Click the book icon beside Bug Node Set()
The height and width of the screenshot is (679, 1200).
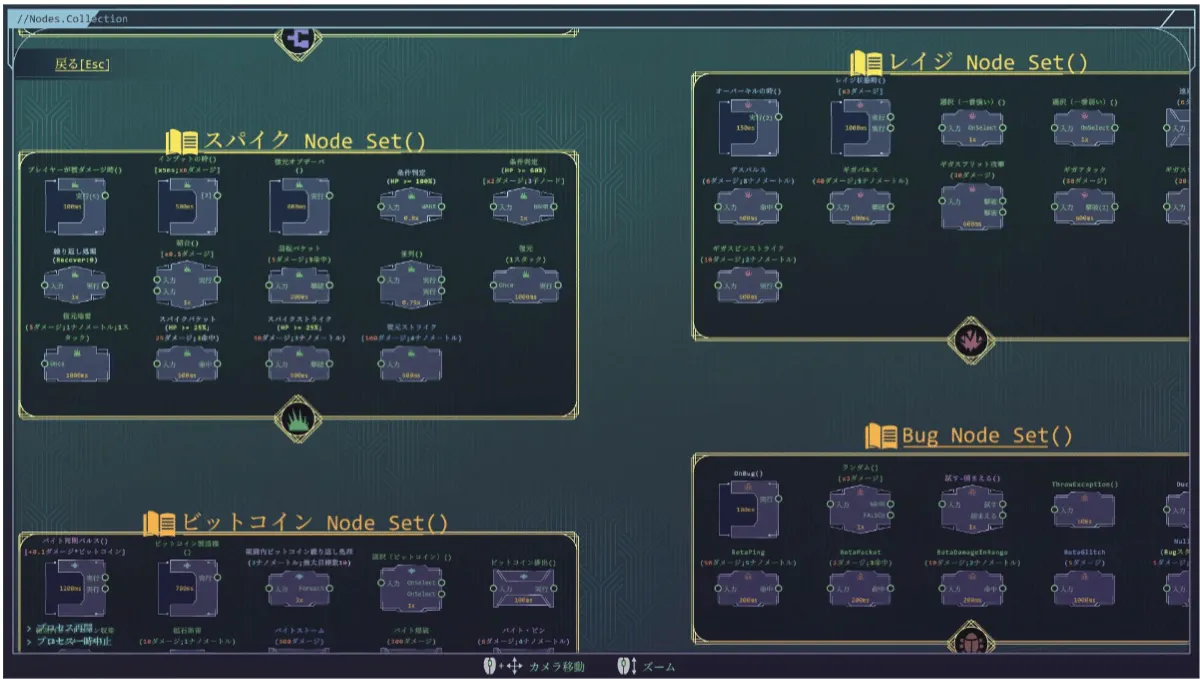pyautogui.click(x=881, y=436)
